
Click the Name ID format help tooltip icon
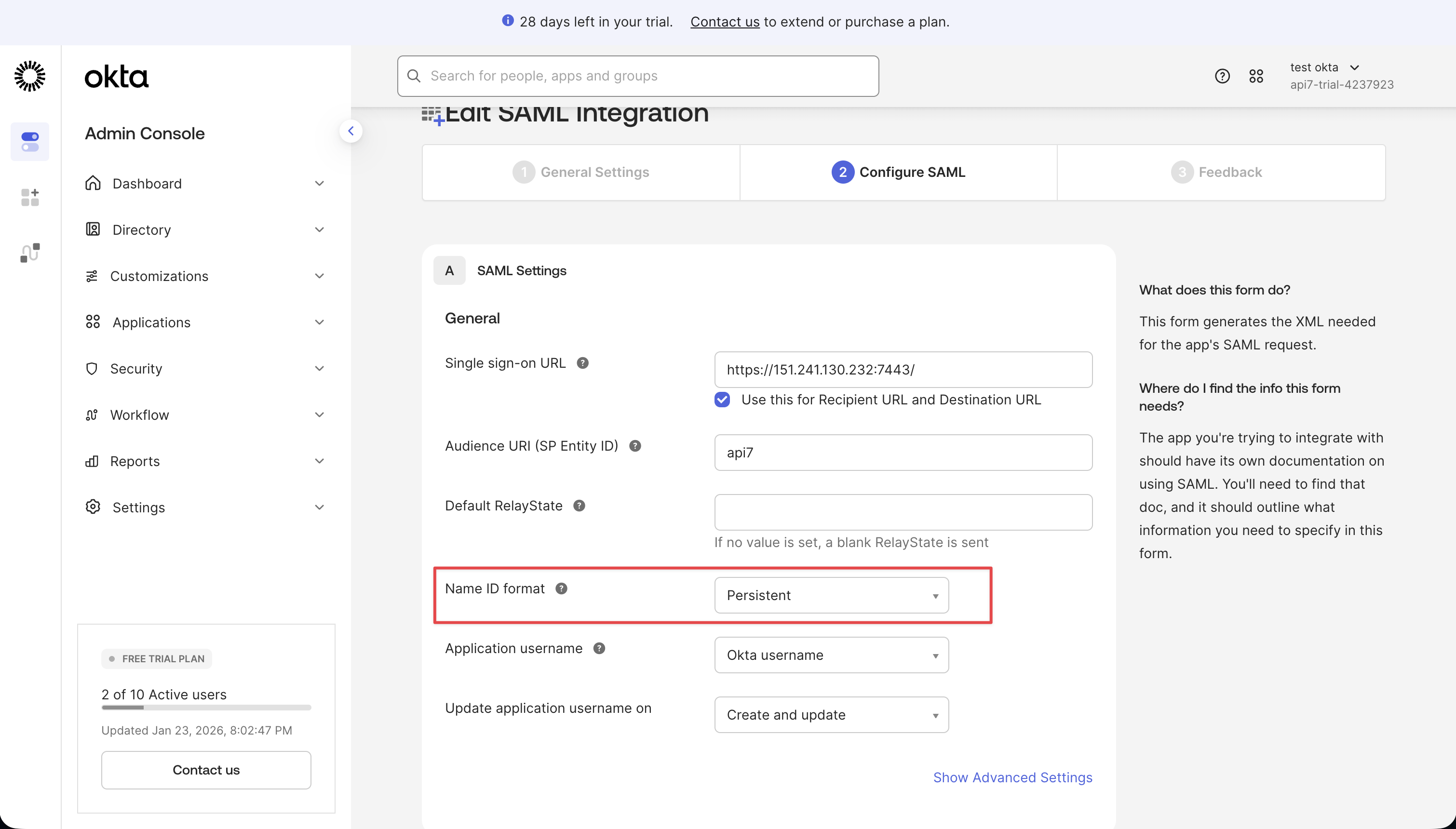pos(562,588)
